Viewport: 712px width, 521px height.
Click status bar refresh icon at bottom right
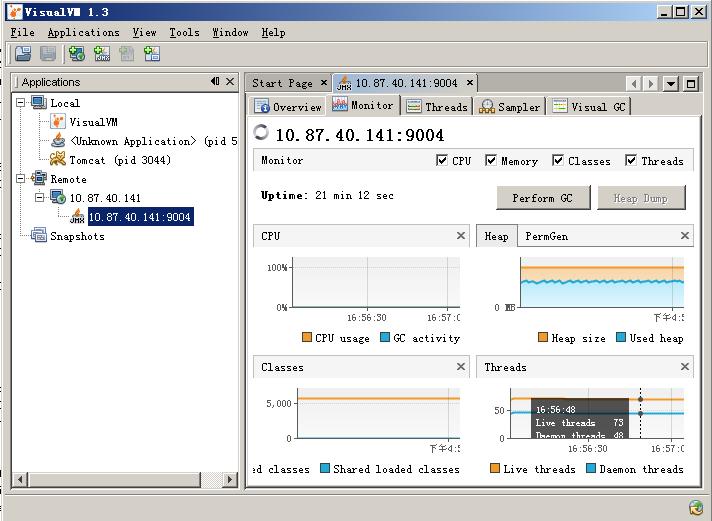pyautogui.click(x=695, y=507)
